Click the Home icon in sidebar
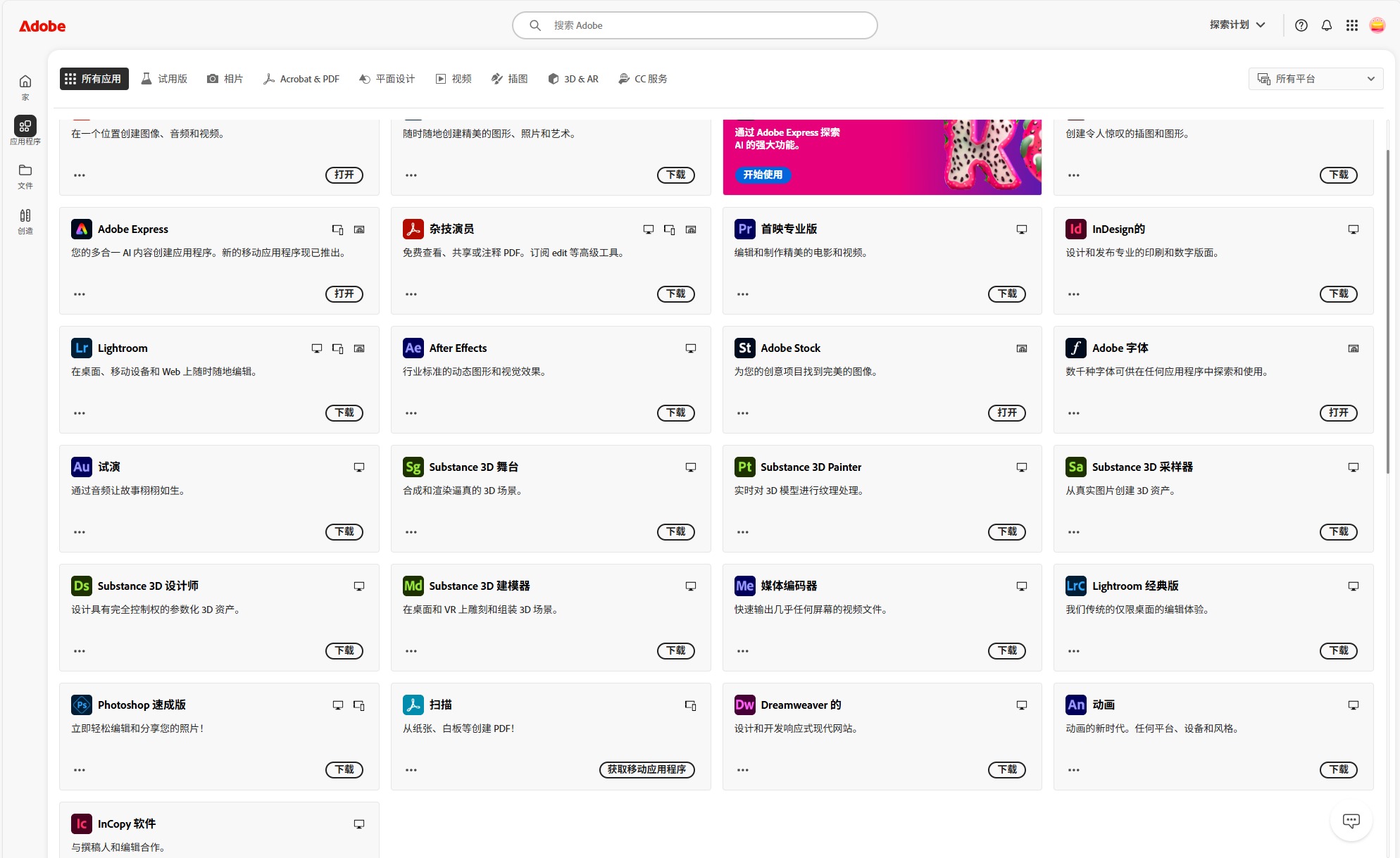The width and height of the screenshot is (1400, 858). [25, 82]
